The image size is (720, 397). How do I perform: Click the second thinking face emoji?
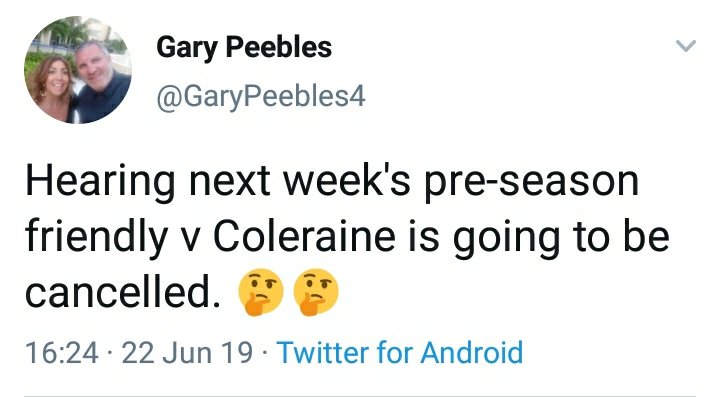tap(315, 292)
